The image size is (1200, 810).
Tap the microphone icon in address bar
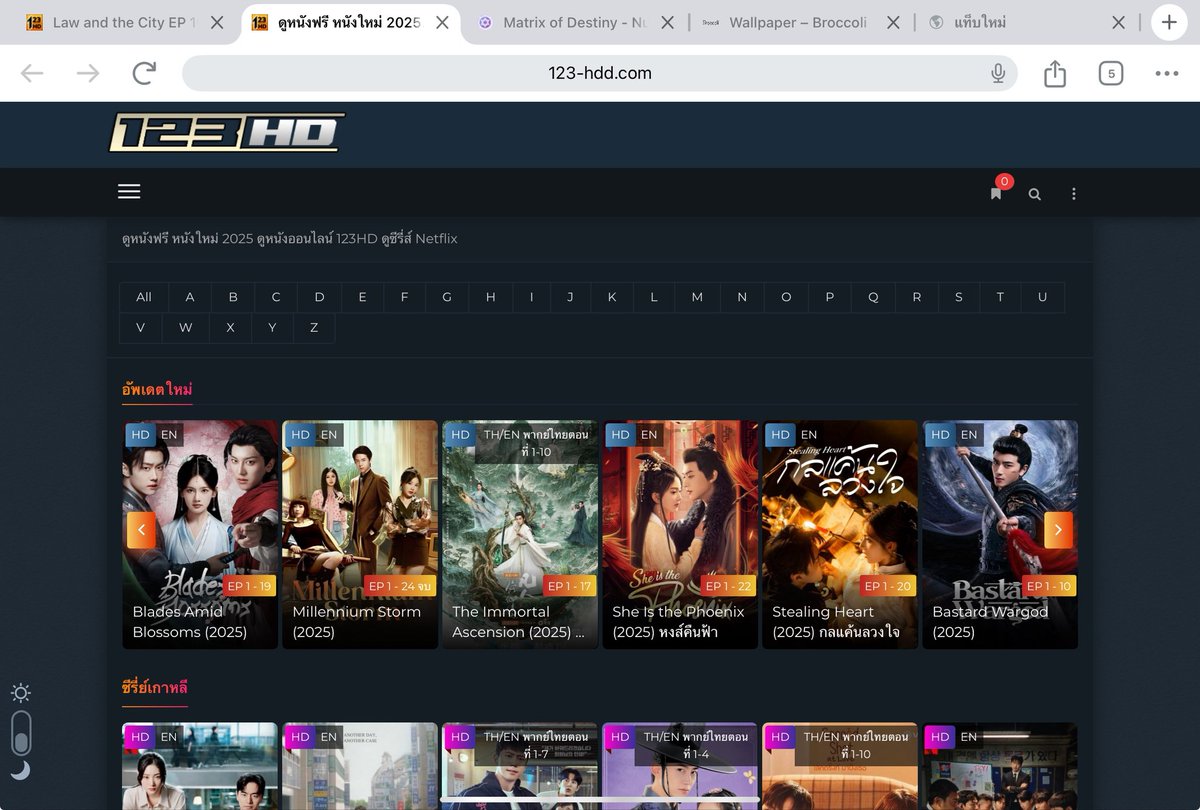coord(997,73)
